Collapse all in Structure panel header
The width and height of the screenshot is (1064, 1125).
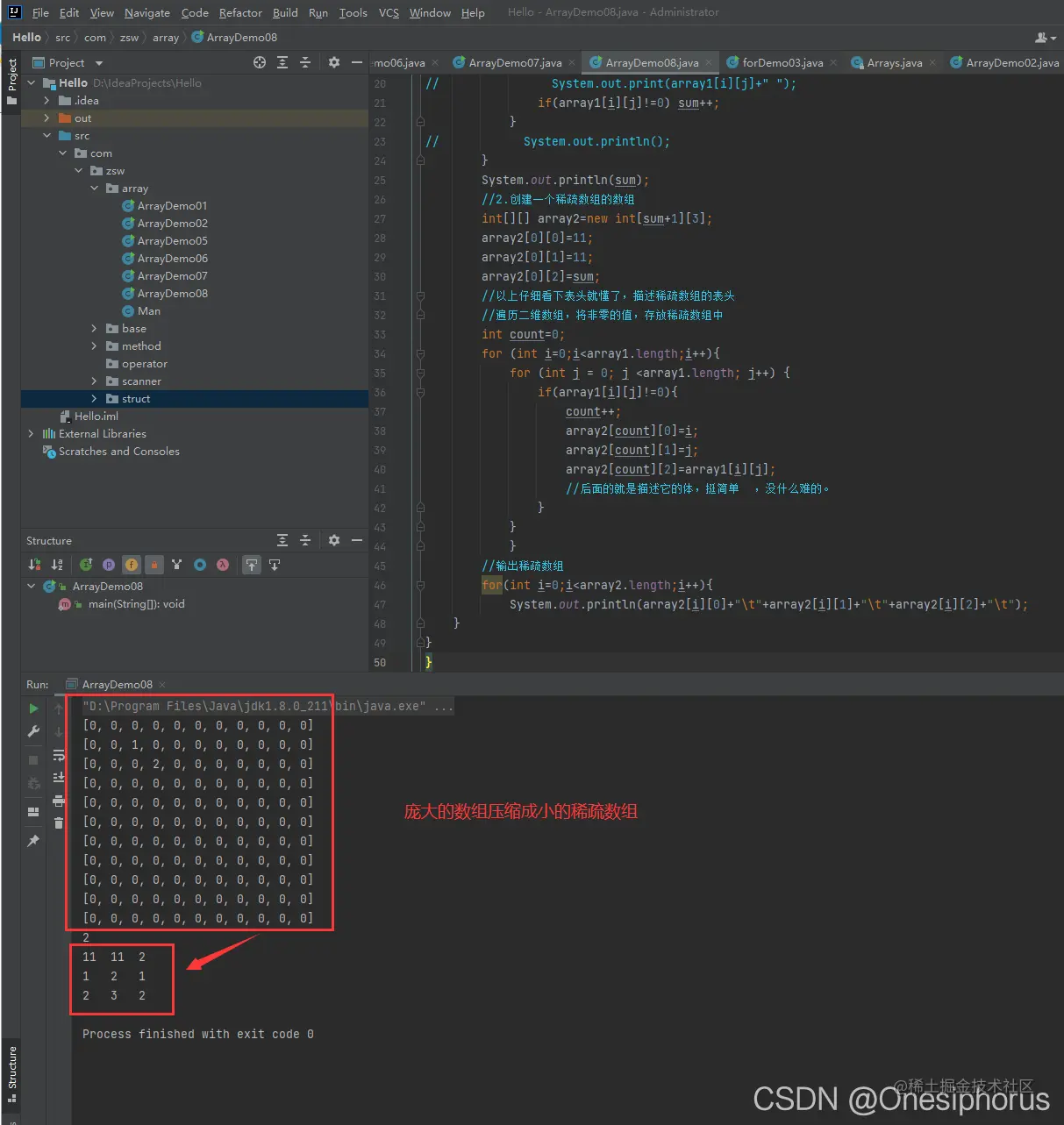pyautogui.click(x=305, y=540)
